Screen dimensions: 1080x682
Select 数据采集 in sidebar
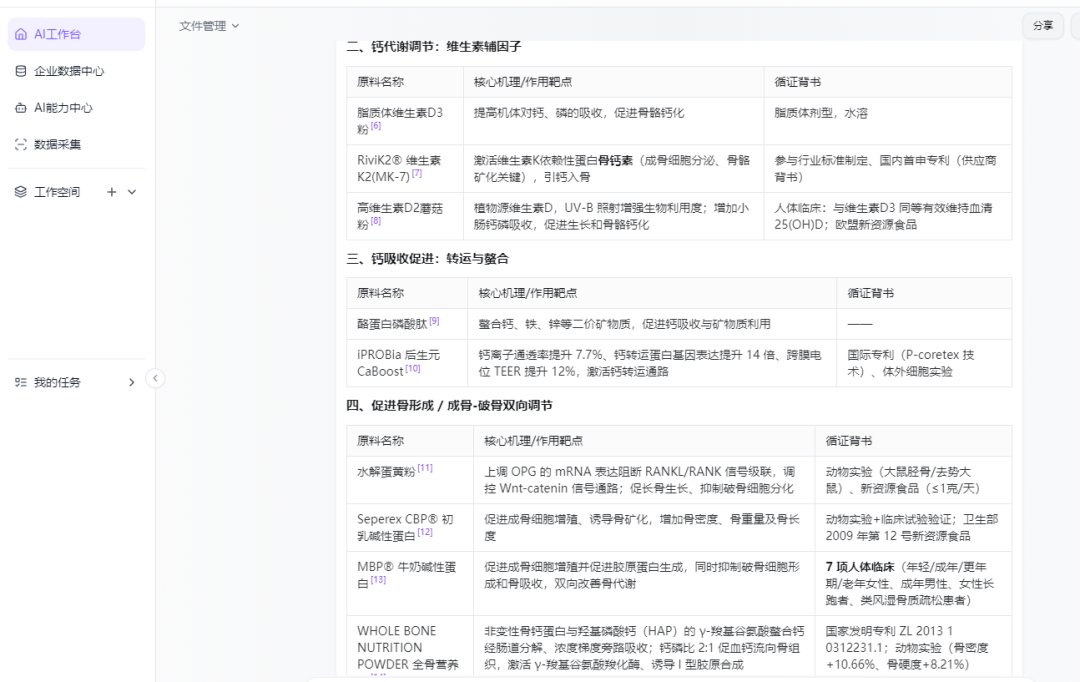click(76, 144)
